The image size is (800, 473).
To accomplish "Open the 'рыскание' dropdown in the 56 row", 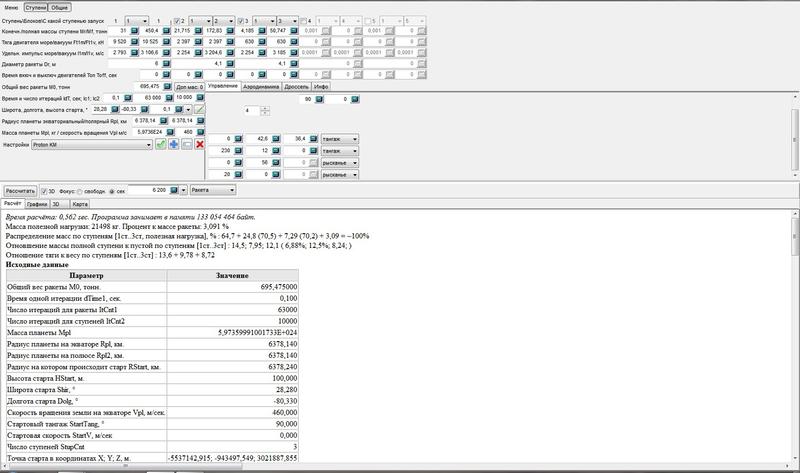I will [340, 163].
